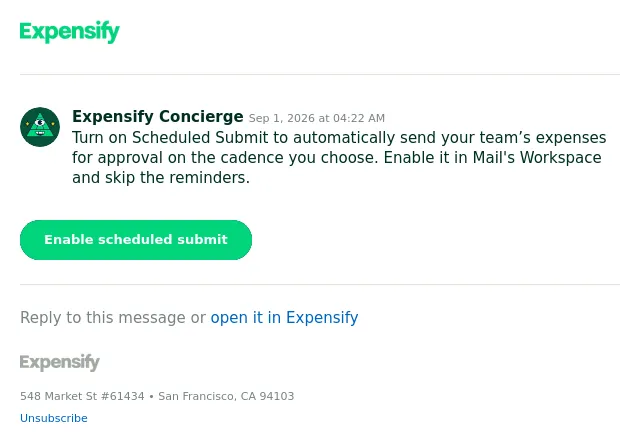Click San Francisco, CA 94103 text
Viewport: 640px width, 446px height.
[226, 396]
